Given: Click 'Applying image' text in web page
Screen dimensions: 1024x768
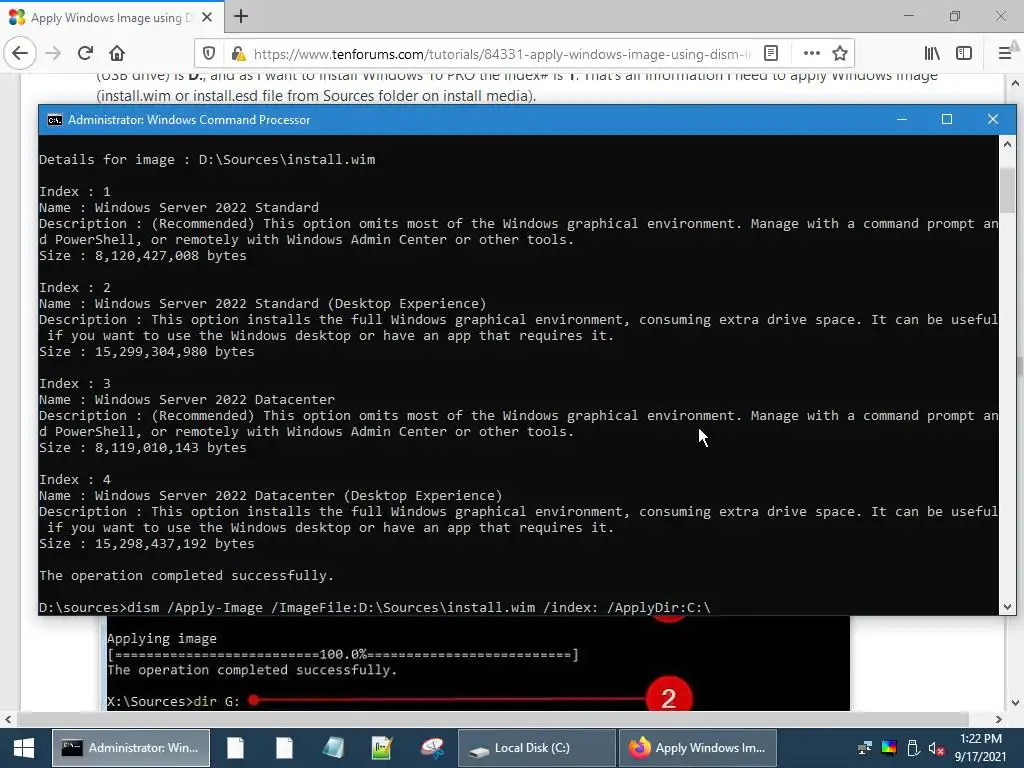Looking at the screenshot, I should point(161,639).
